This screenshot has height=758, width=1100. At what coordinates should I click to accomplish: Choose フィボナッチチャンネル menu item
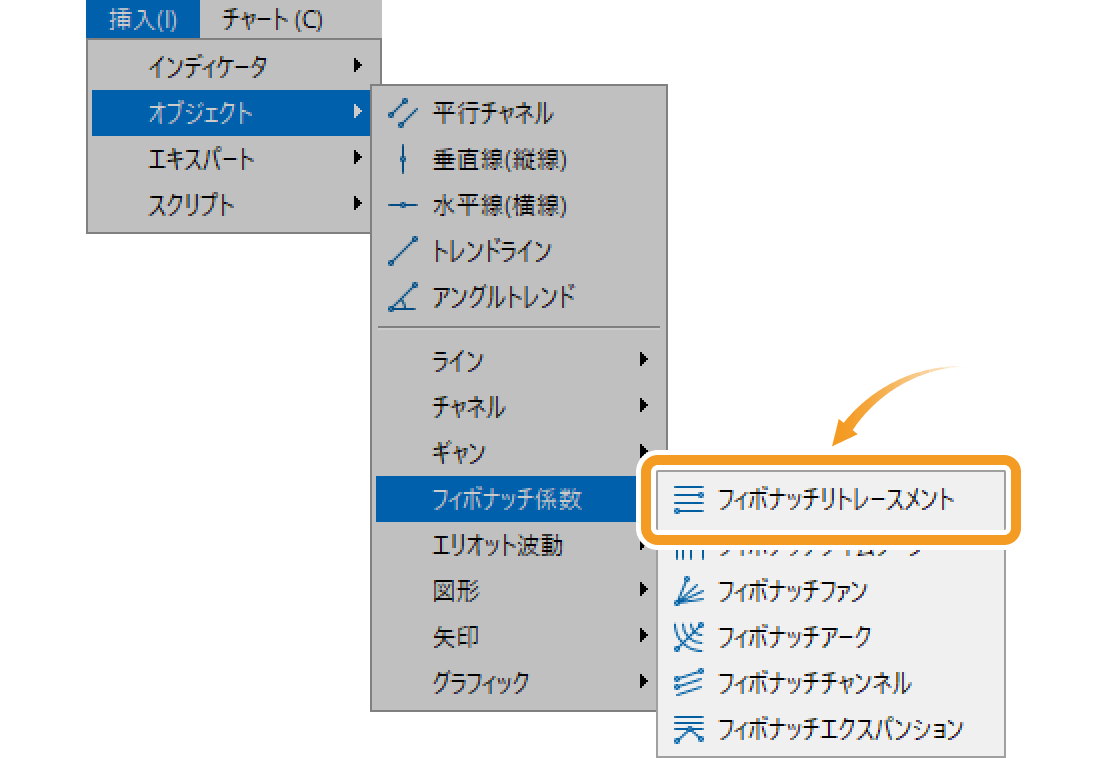click(831, 682)
